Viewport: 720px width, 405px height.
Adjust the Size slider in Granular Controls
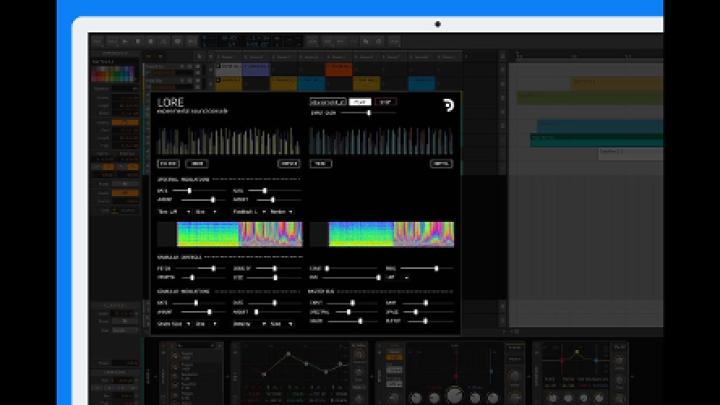tap(275, 277)
